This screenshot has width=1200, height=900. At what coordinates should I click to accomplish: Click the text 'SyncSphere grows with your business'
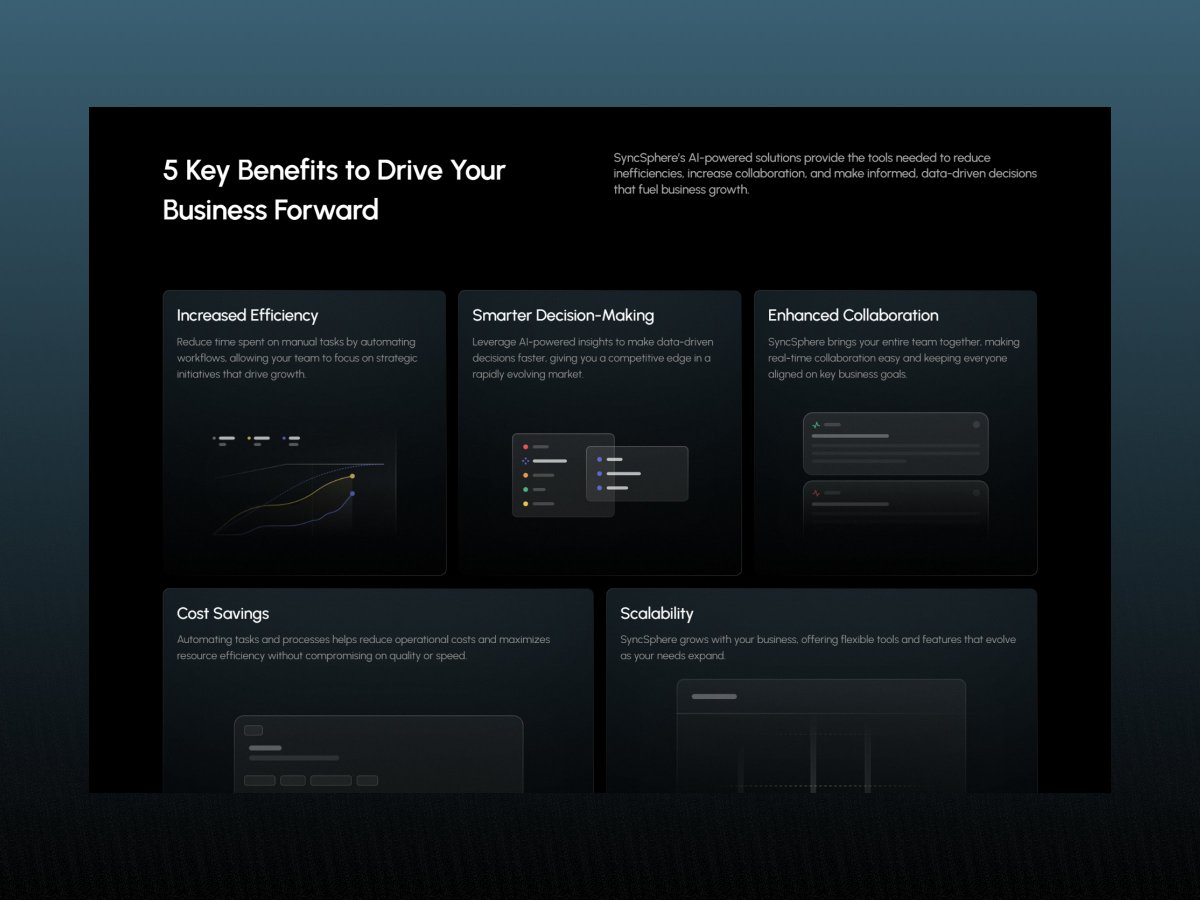pos(708,639)
